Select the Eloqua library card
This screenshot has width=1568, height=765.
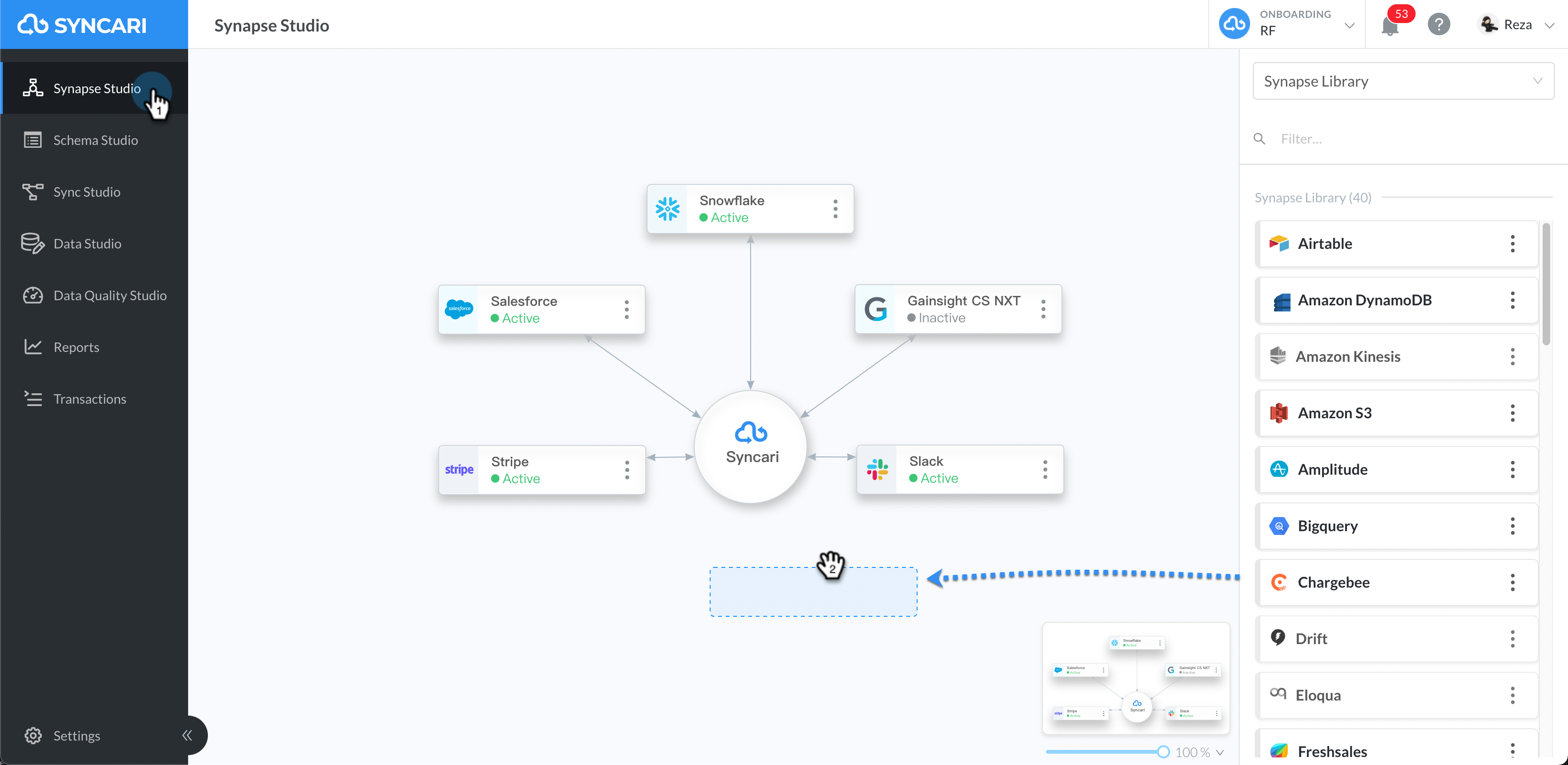(x=1396, y=695)
